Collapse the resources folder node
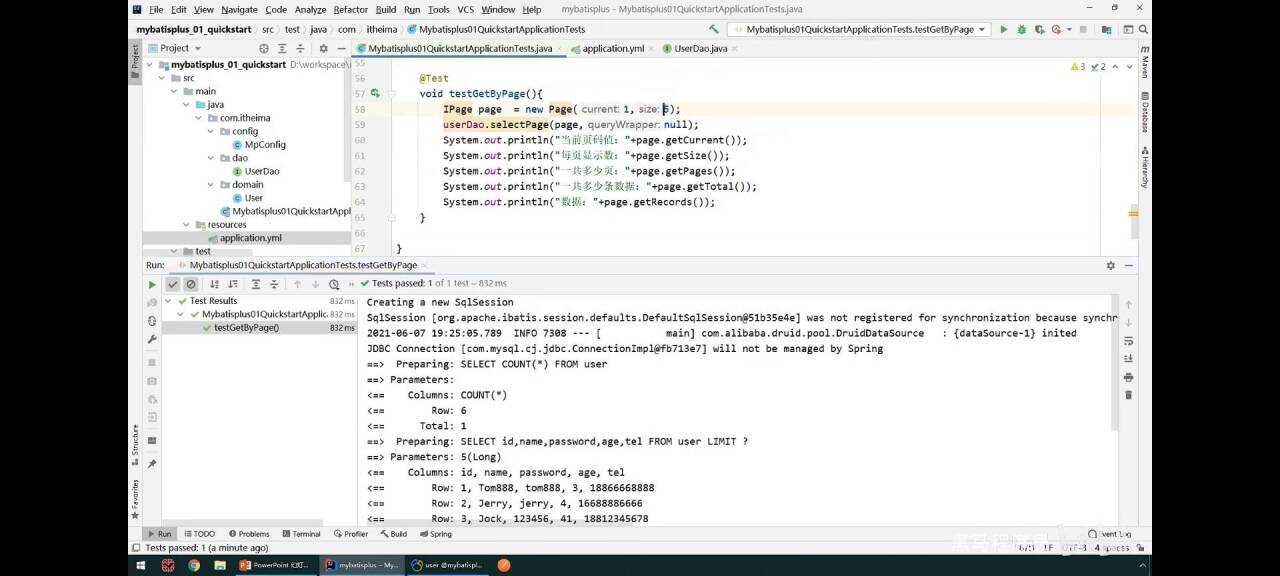This screenshot has width=1280, height=576. click(186, 225)
